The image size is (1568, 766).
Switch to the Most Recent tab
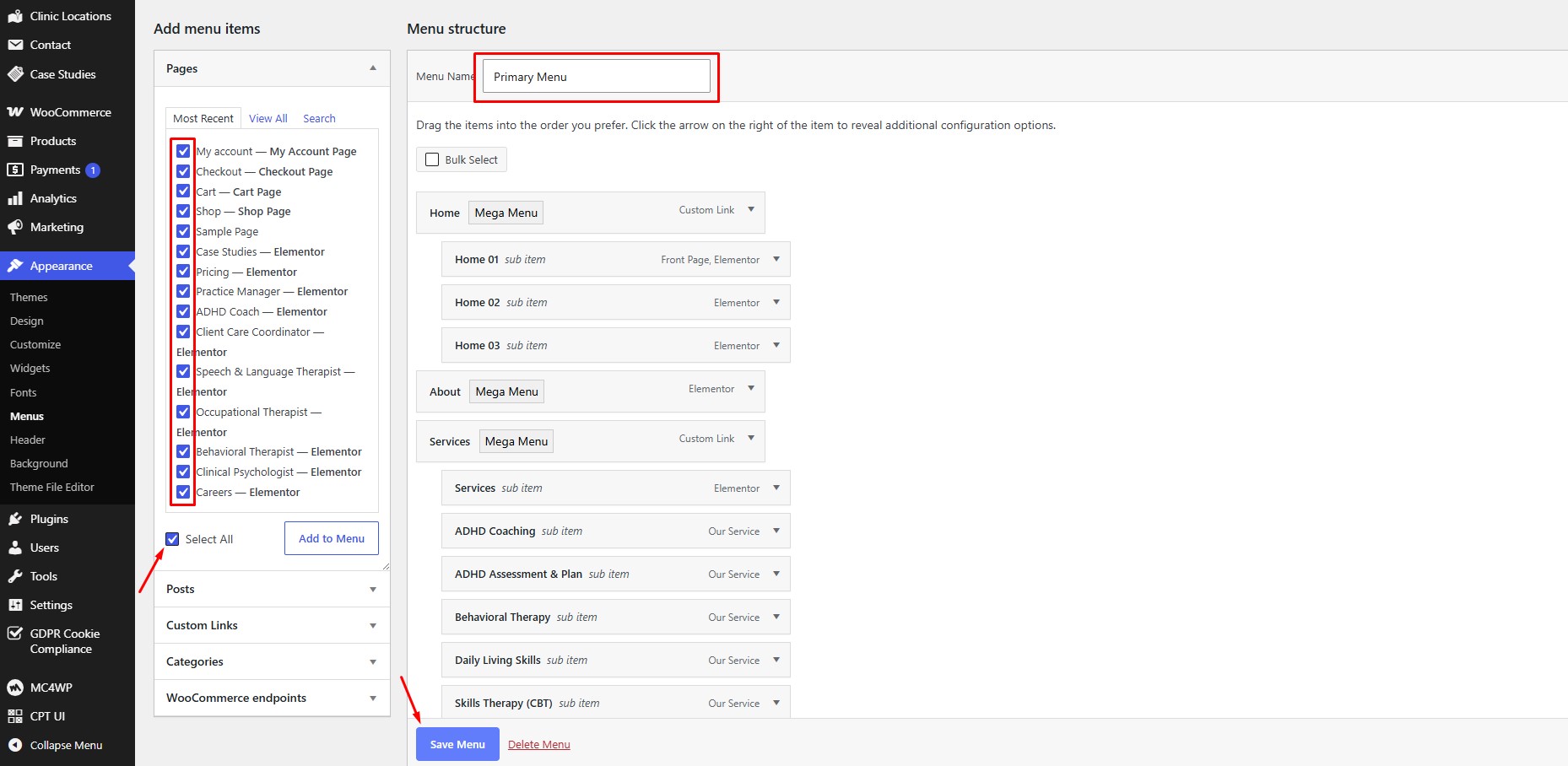click(203, 118)
